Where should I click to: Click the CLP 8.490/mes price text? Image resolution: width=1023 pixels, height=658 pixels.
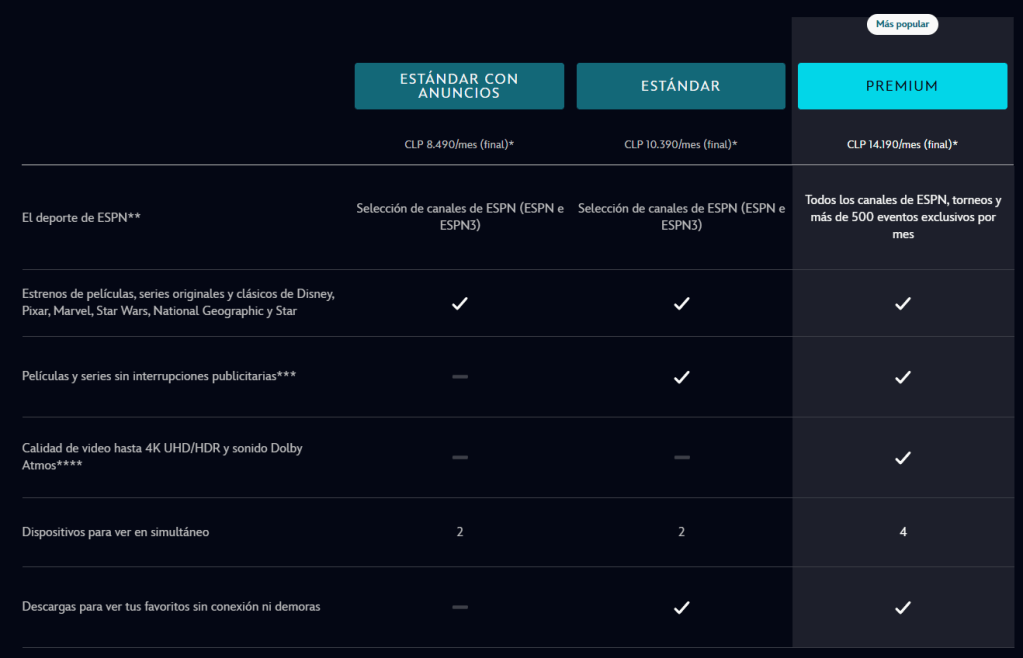coord(459,144)
